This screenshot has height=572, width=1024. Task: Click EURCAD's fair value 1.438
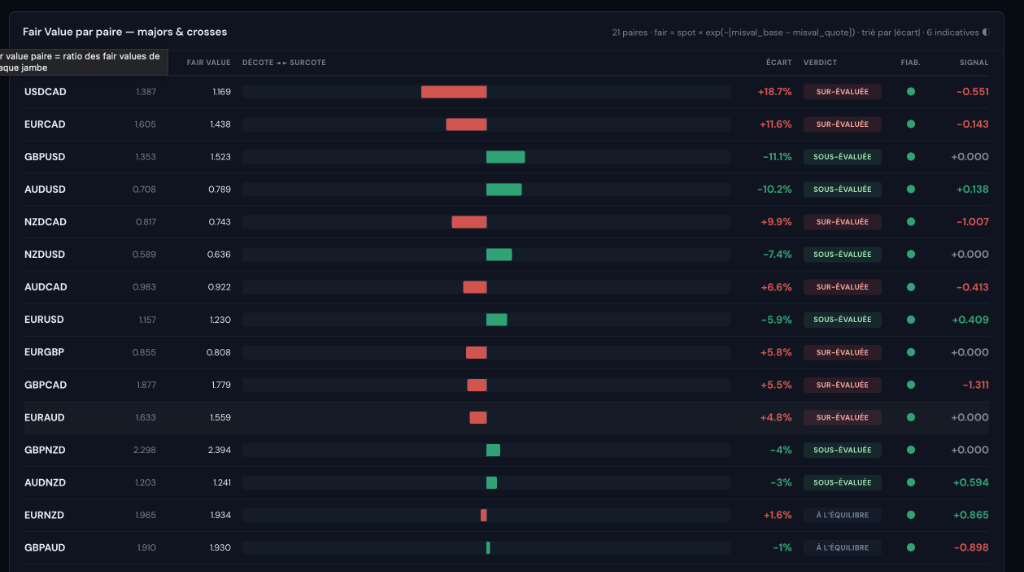220,124
